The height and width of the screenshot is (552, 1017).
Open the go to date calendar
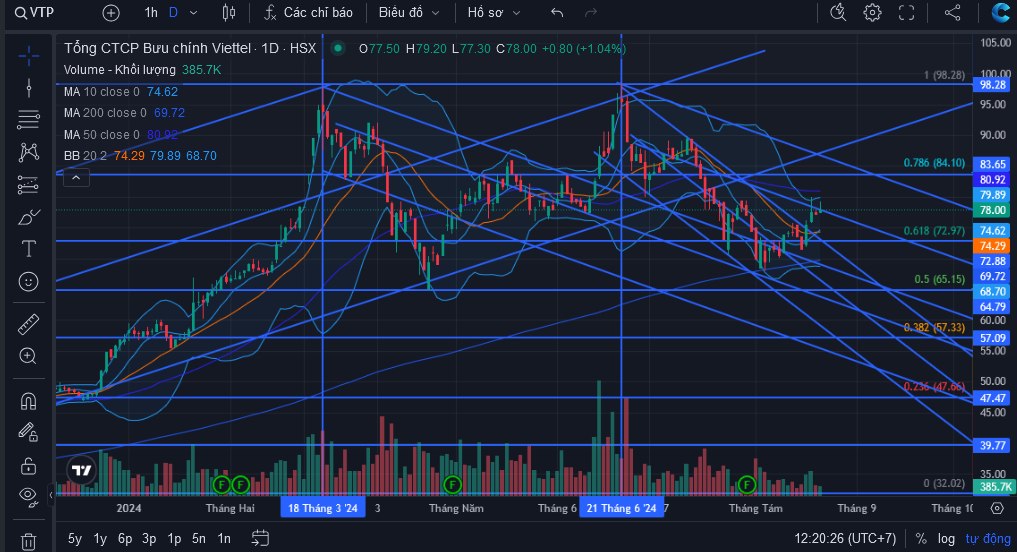point(260,538)
